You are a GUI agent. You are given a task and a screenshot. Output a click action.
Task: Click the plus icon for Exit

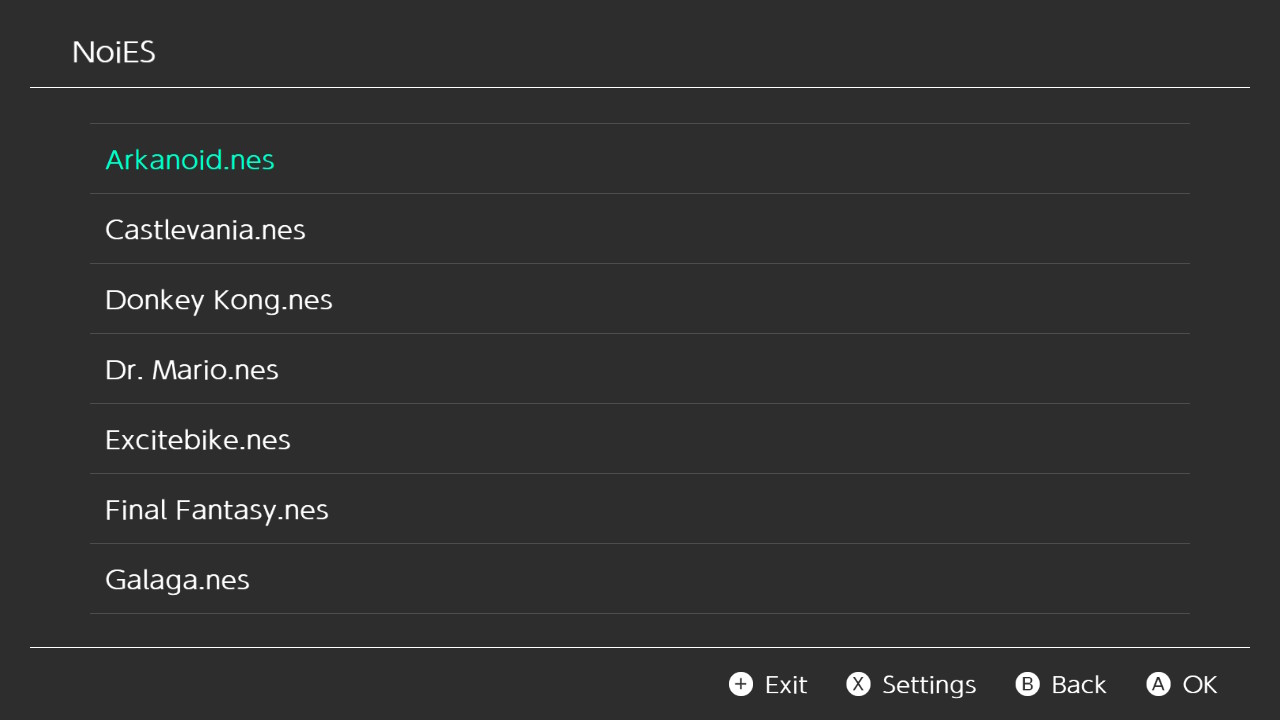(741, 684)
